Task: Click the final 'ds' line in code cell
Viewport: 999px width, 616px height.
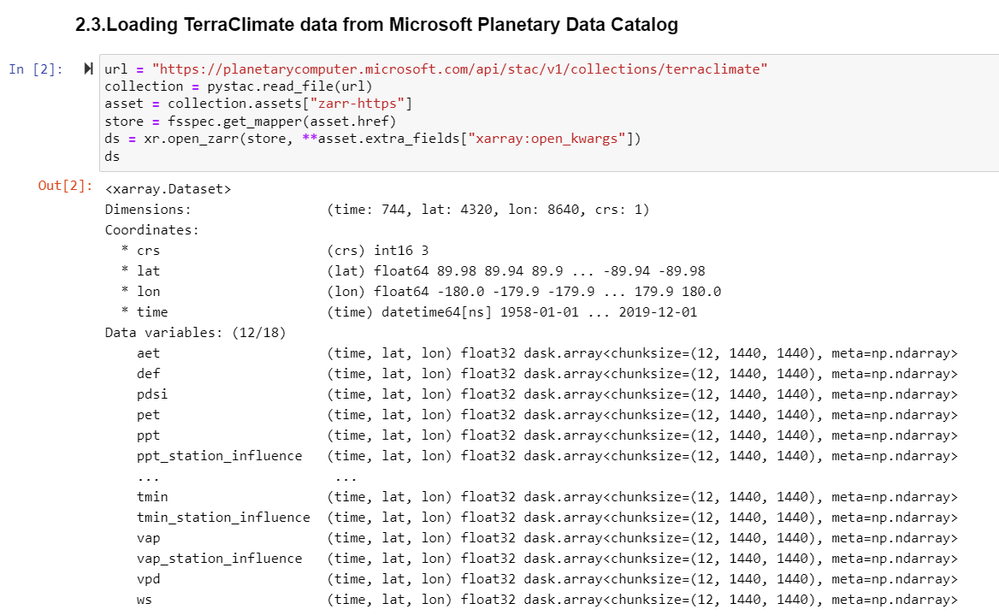Action: [112, 156]
